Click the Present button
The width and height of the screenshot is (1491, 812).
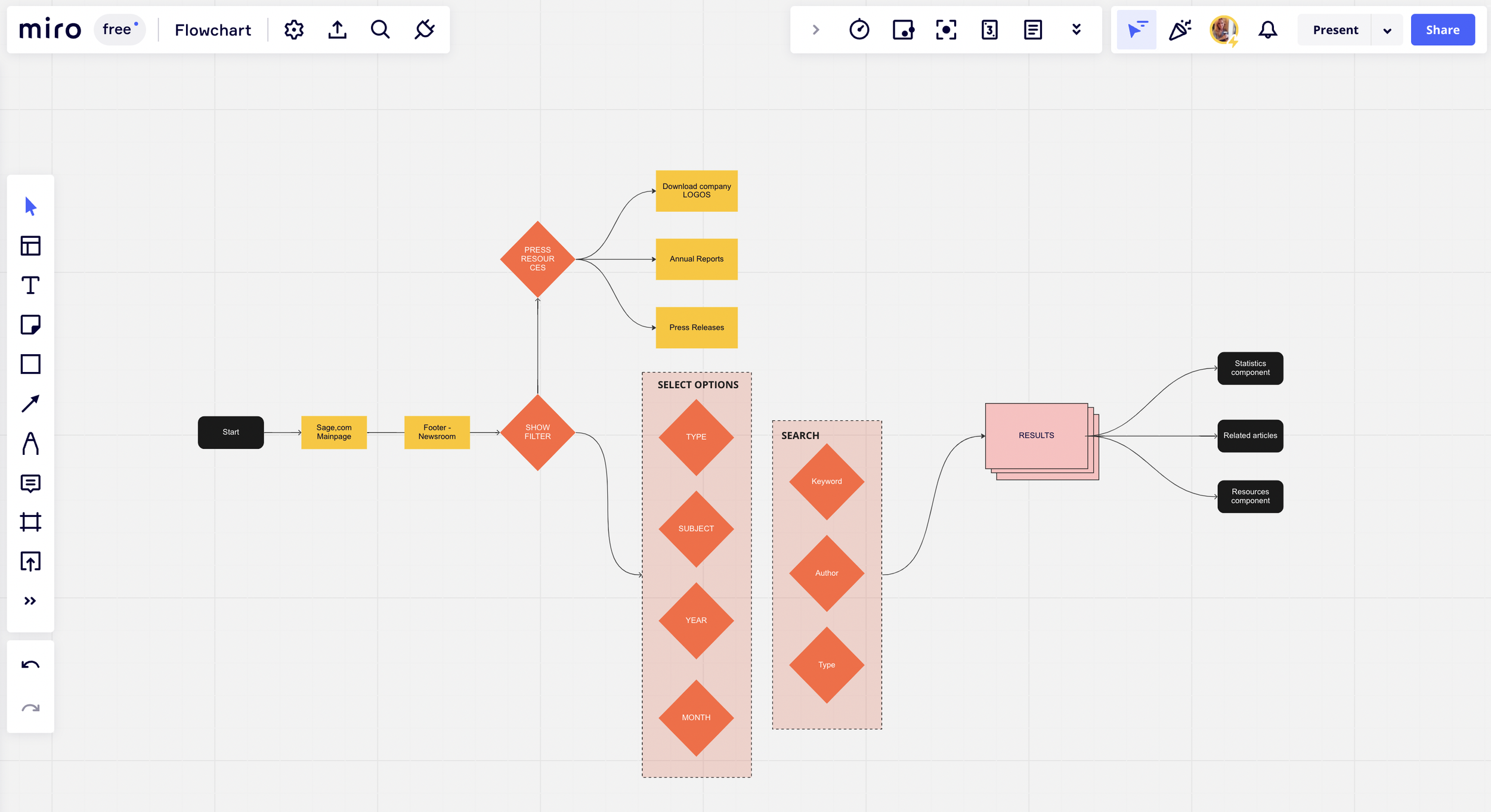pyautogui.click(x=1335, y=30)
